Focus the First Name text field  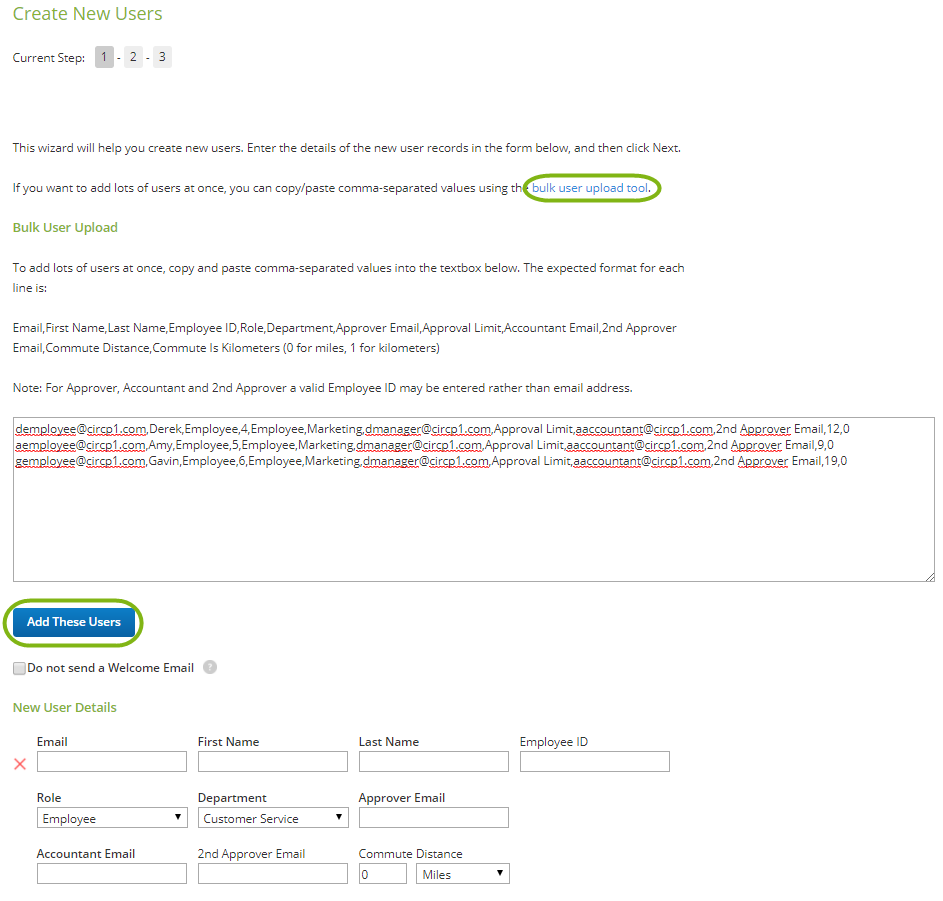tap(272, 761)
